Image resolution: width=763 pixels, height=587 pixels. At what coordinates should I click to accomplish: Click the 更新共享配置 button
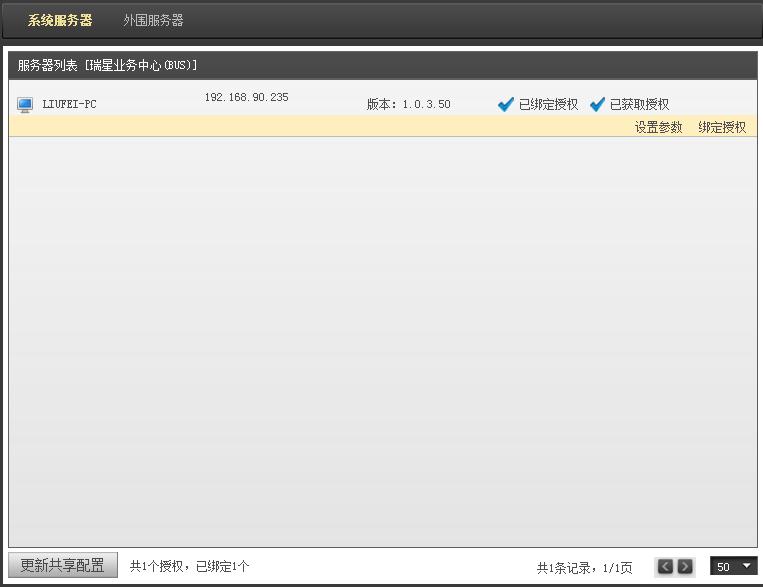[63, 565]
